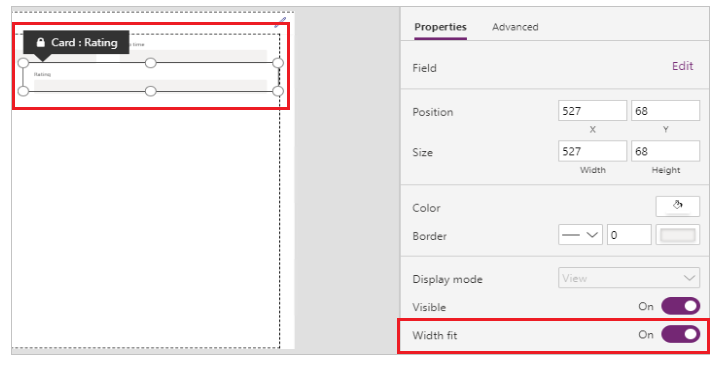Click the Border color swatch
The height and width of the screenshot is (367, 721).
(x=677, y=235)
